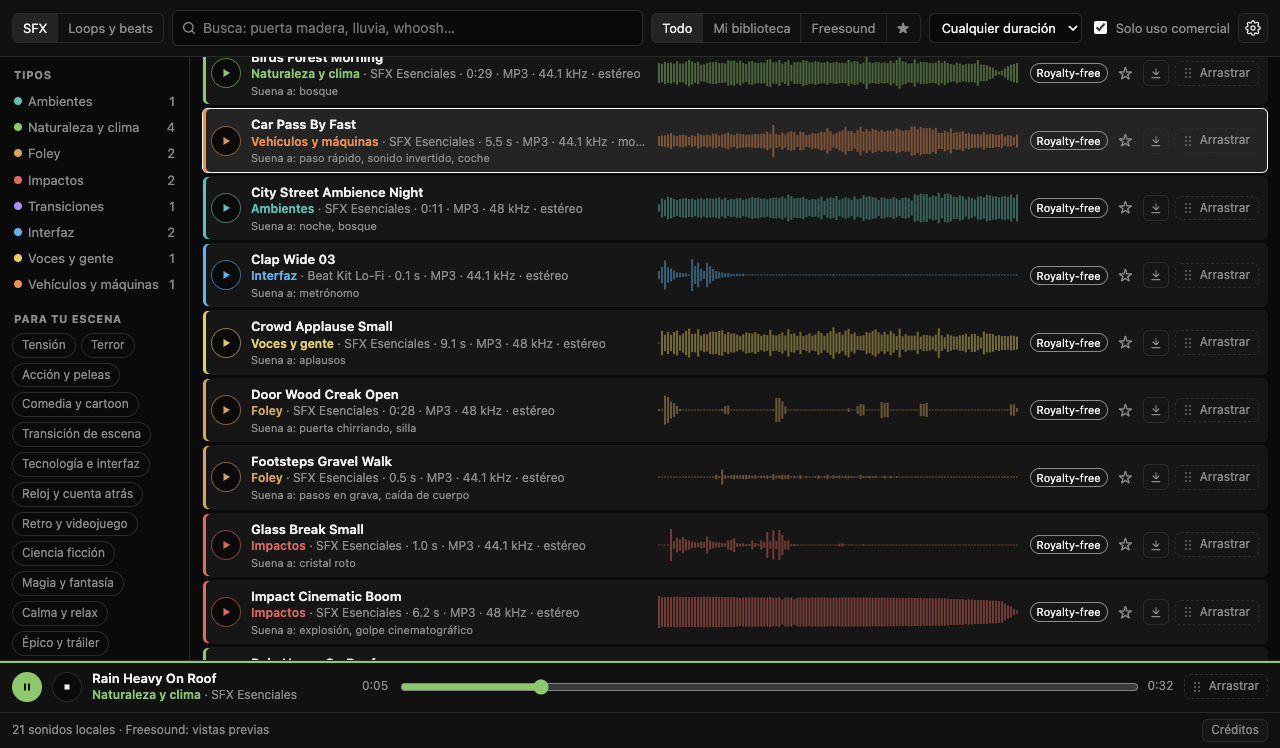Image resolution: width=1280 pixels, height=748 pixels.
Task: Star the Glass Break Small sound
Action: pos(1125,545)
